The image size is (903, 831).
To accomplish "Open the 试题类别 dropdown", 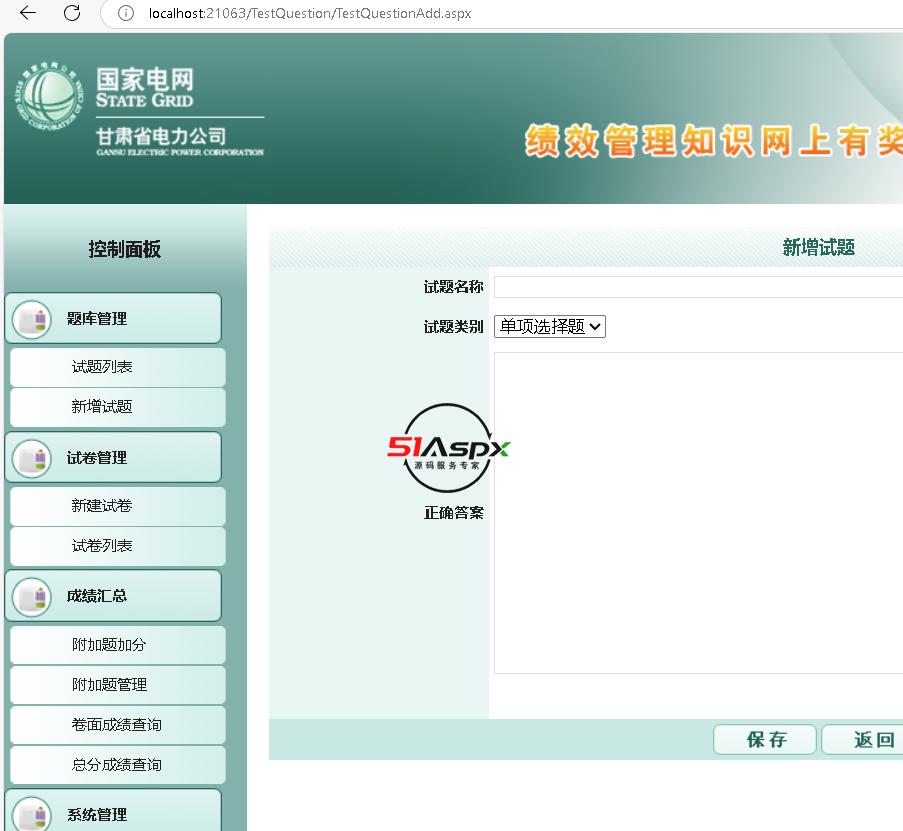I will [x=549, y=326].
